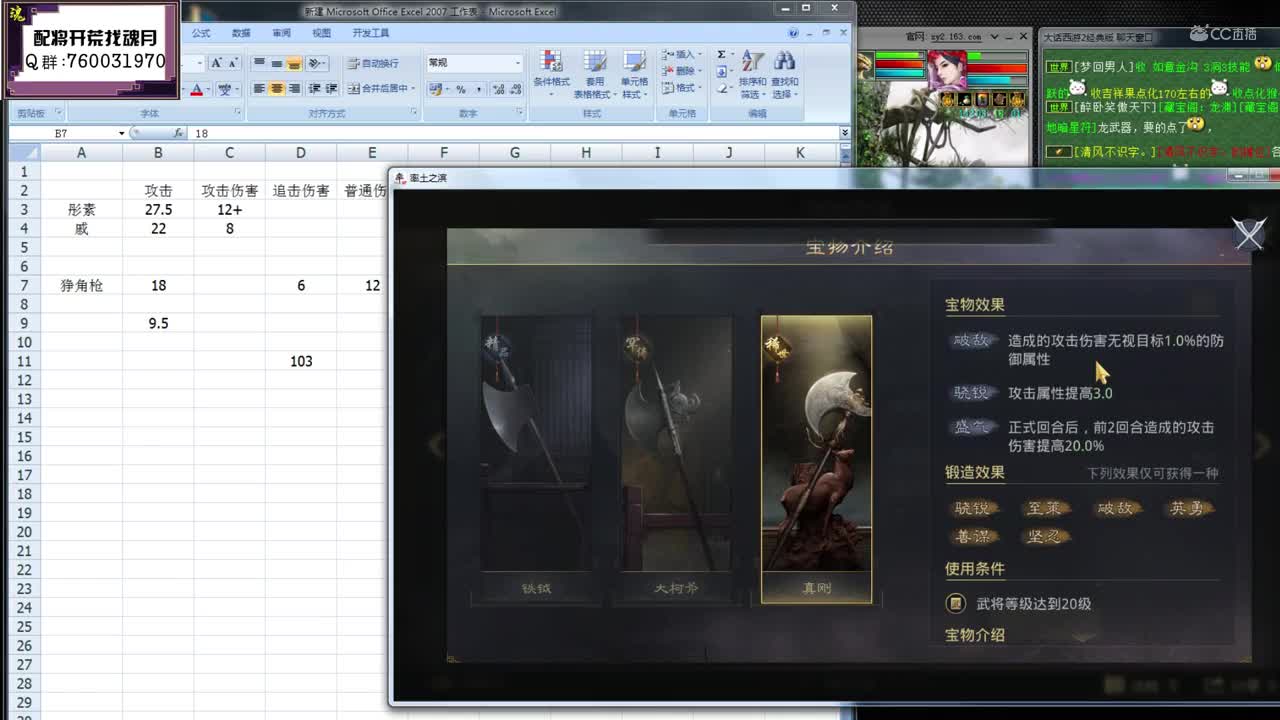
Task: Click the Insert (插入) cells icon
Action: coord(685,54)
